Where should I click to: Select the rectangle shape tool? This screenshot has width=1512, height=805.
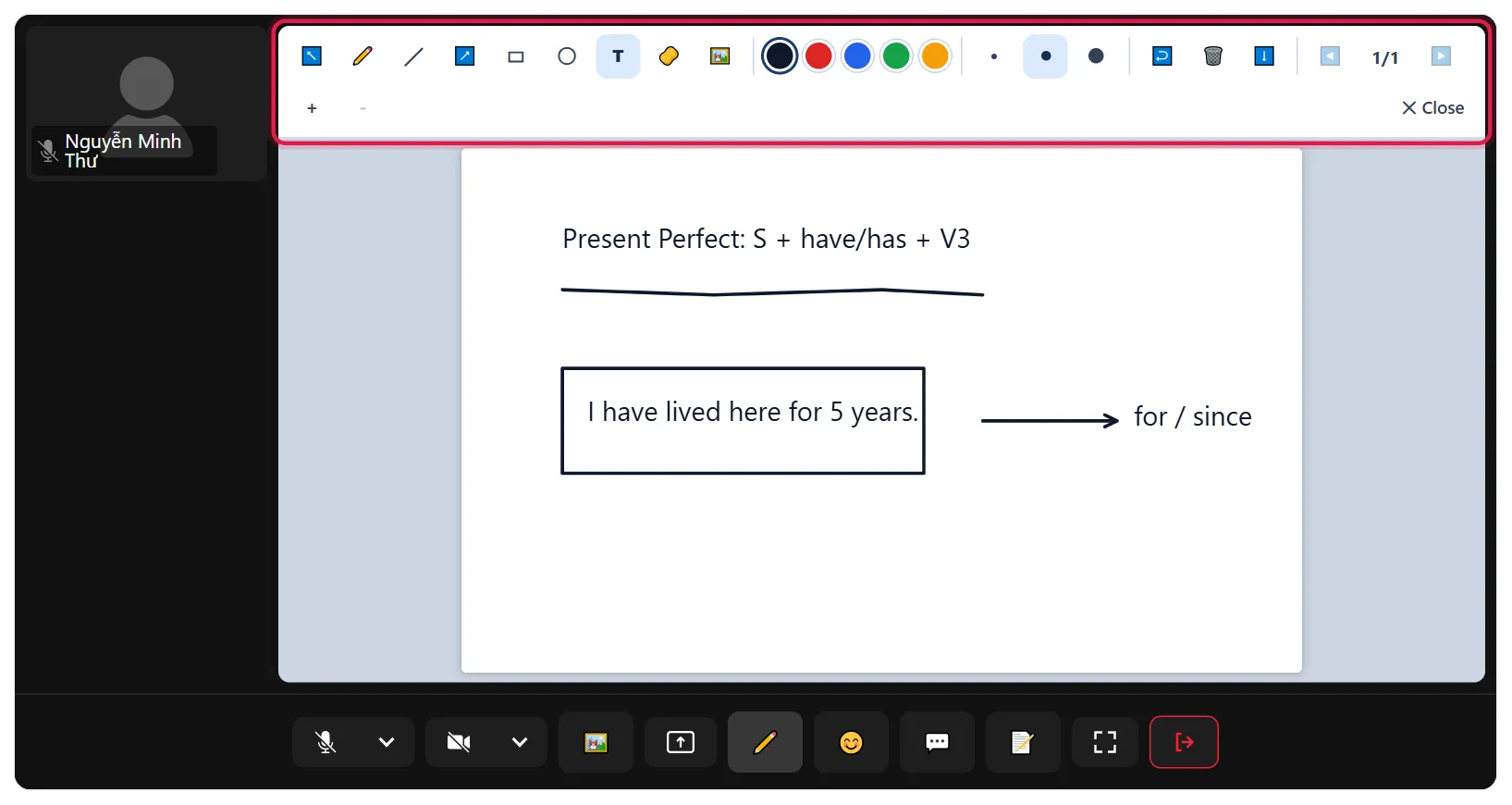click(516, 56)
